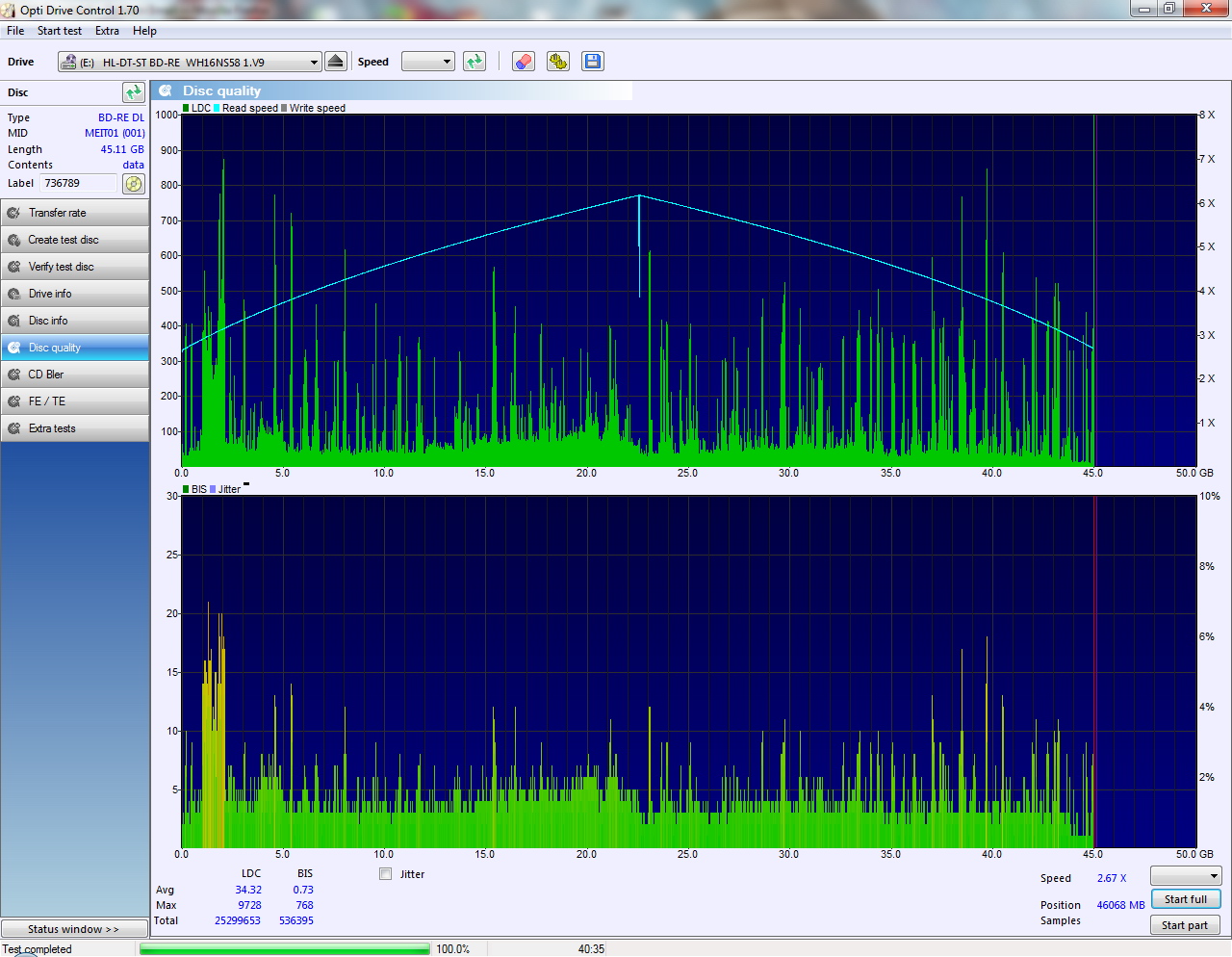Open the options gear icon in toolbar

pyautogui.click(x=558, y=62)
